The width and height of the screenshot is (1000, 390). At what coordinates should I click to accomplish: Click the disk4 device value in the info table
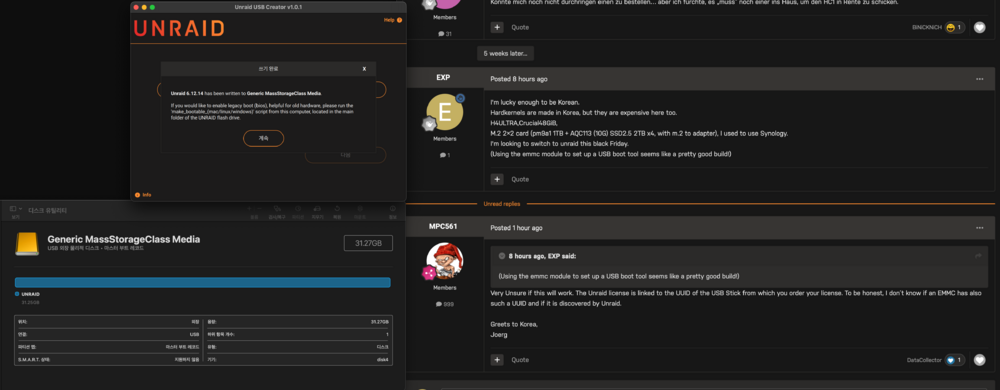click(383, 359)
